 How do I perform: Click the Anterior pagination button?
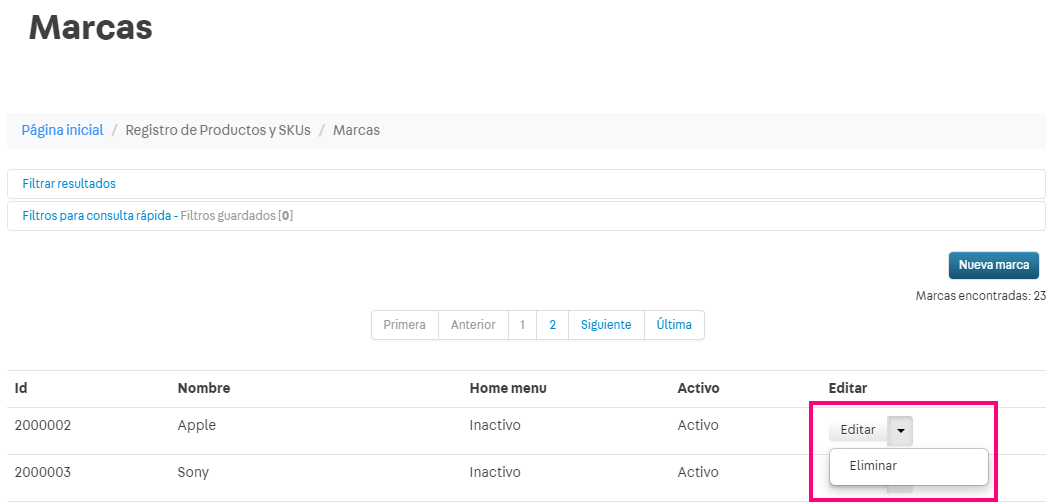(473, 325)
